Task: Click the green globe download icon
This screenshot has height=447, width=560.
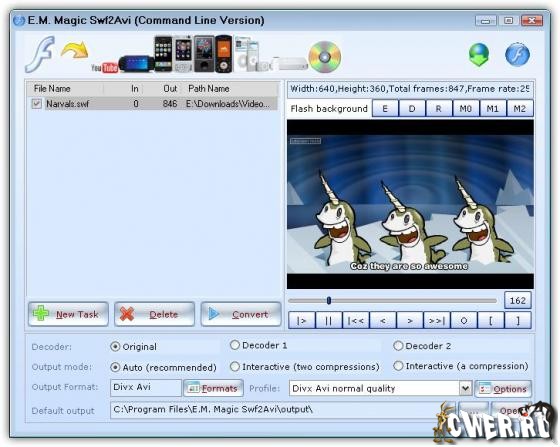Action: pos(479,55)
